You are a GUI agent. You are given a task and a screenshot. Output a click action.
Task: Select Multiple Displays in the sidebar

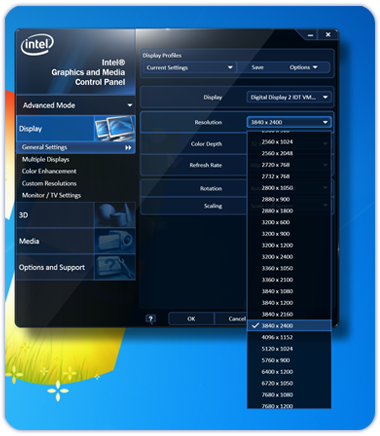(x=46, y=159)
